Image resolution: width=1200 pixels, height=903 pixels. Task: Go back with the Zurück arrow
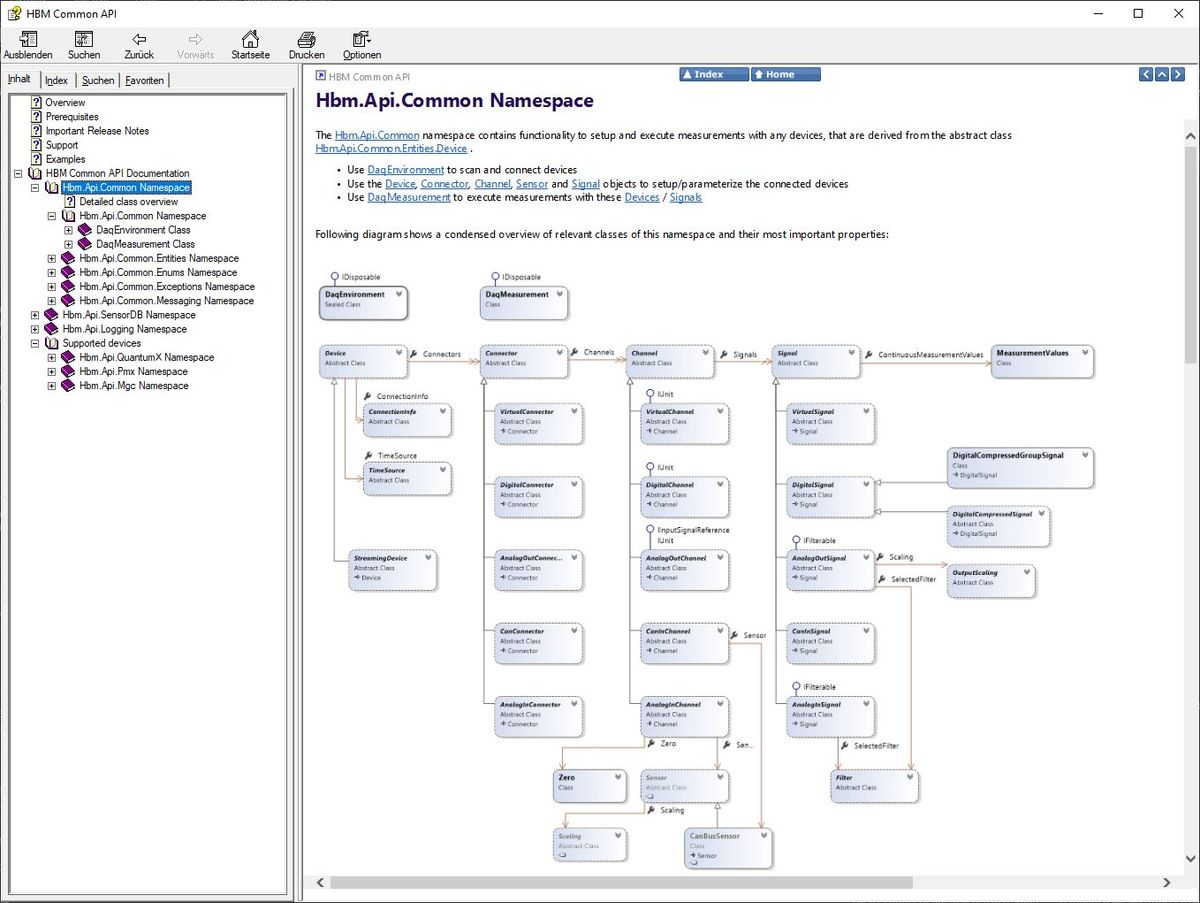pos(139,39)
